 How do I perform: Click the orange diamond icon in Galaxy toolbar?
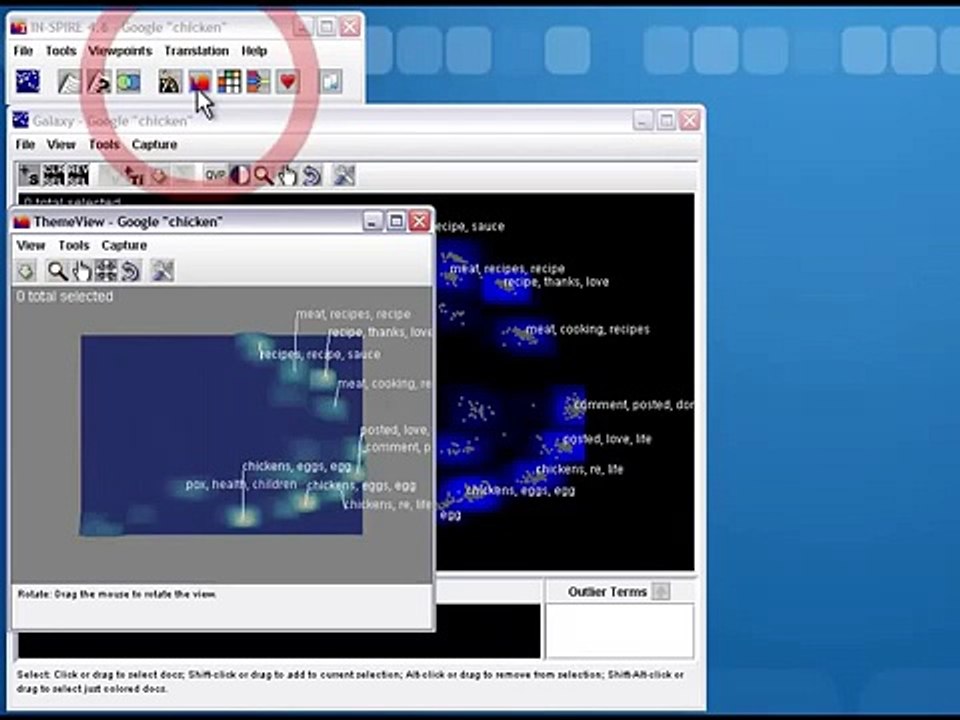tap(159, 175)
